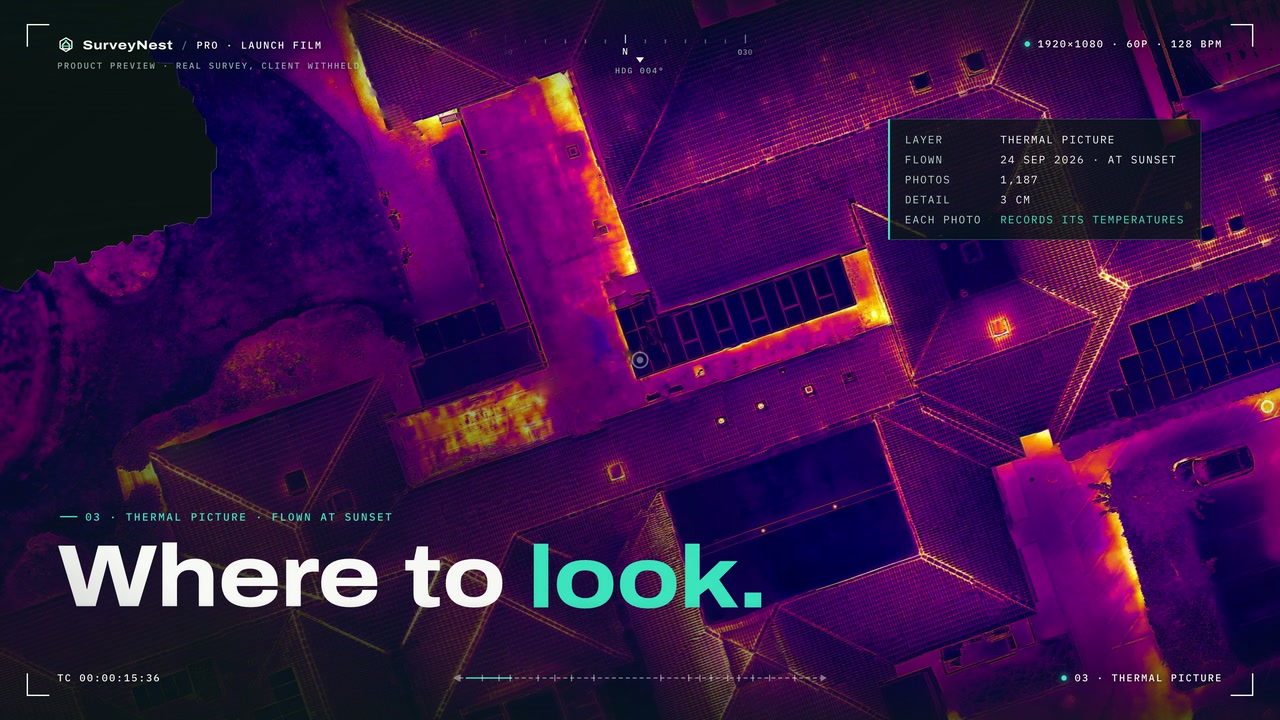Click the 03 · THERMAL PICTURE footer label
The width and height of the screenshot is (1280, 720).
pyautogui.click(x=1148, y=678)
